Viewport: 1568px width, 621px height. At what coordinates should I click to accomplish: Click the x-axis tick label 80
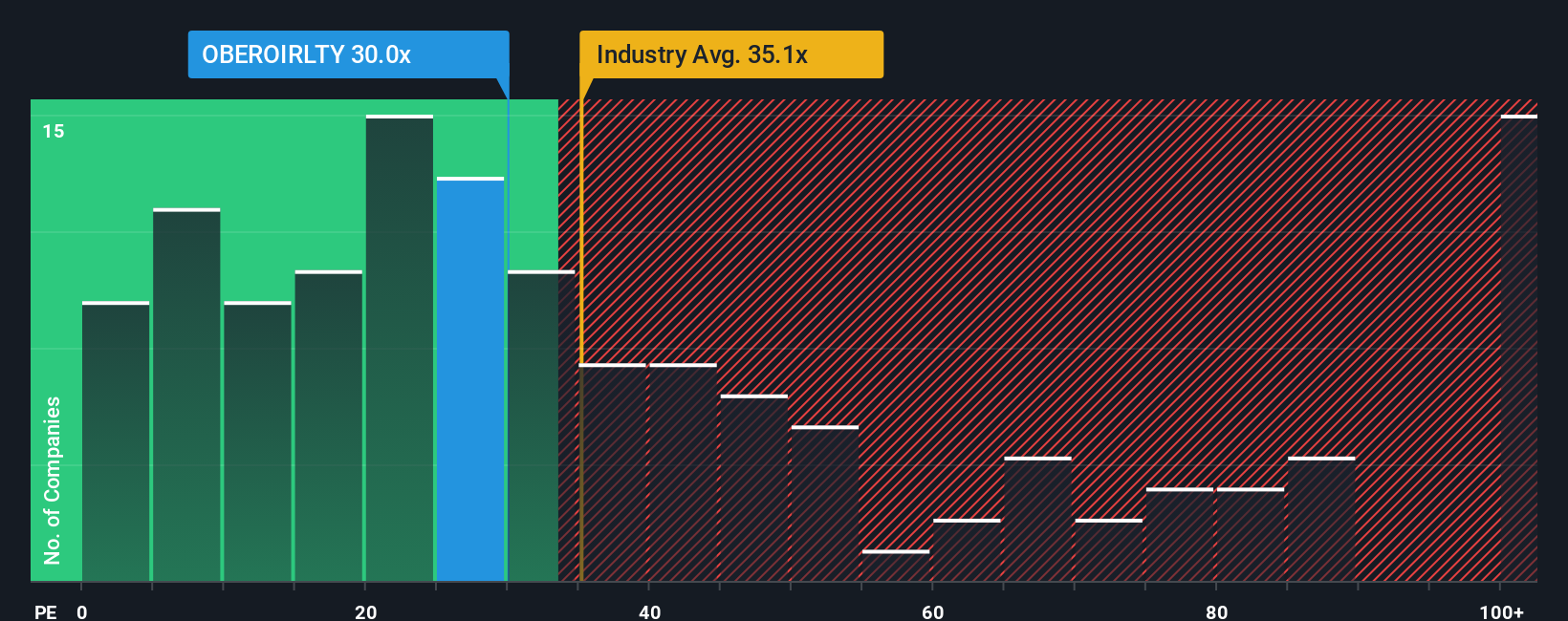click(1216, 611)
